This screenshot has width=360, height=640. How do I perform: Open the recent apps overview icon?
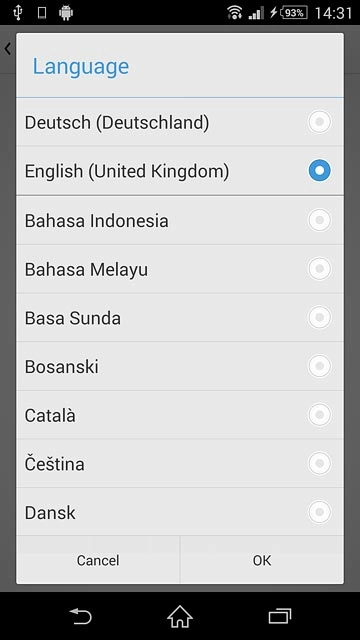(x=280, y=616)
